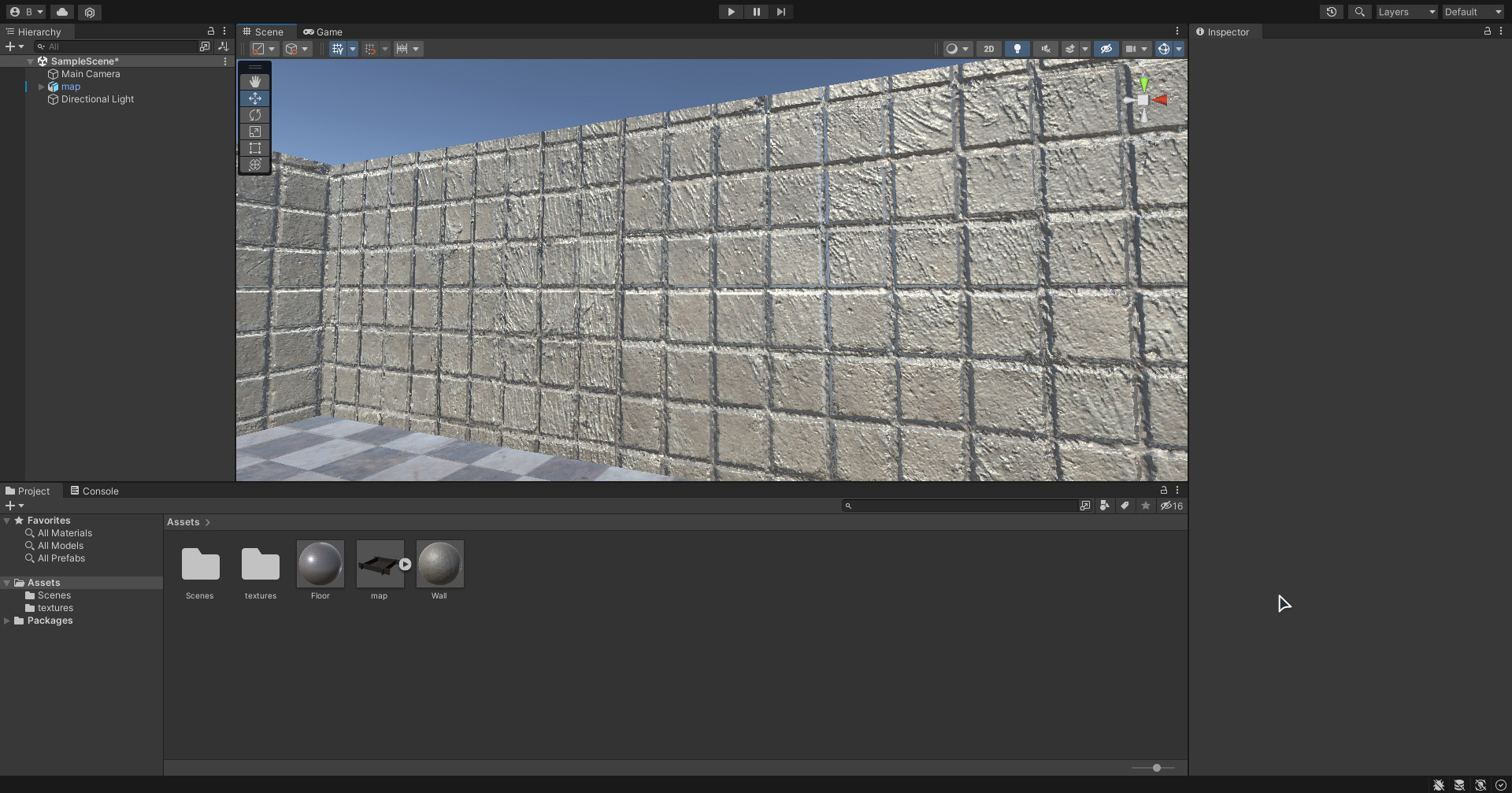The height and width of the screenshot is (793, 1512).
Task: Toggle scene lighting
Action: click(1017, 49)
